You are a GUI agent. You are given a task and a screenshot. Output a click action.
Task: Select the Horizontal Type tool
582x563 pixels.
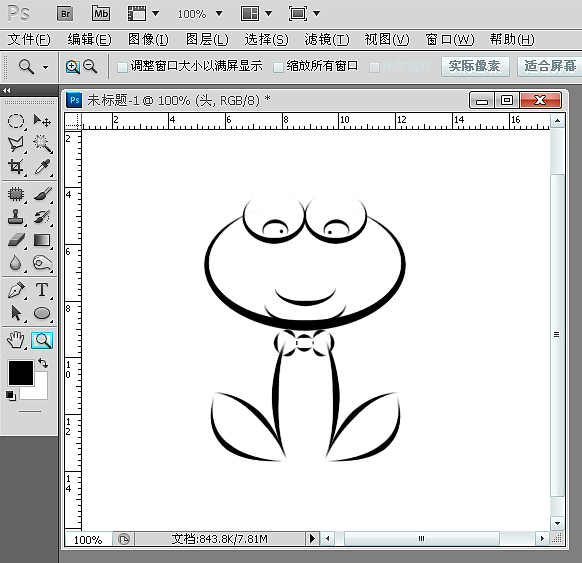tap(42, 290)
